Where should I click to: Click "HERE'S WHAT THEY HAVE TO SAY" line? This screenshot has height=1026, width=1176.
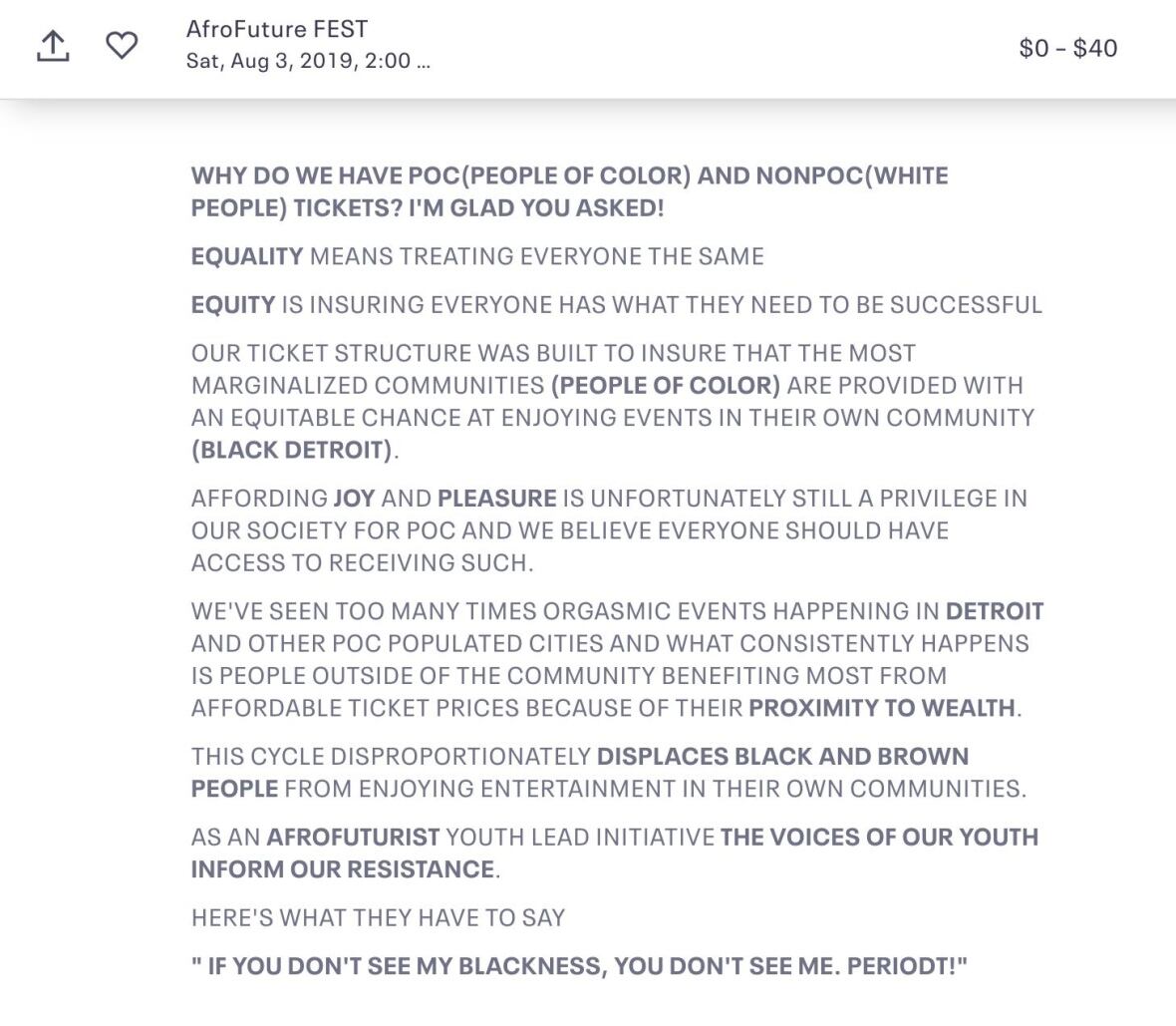378,917
